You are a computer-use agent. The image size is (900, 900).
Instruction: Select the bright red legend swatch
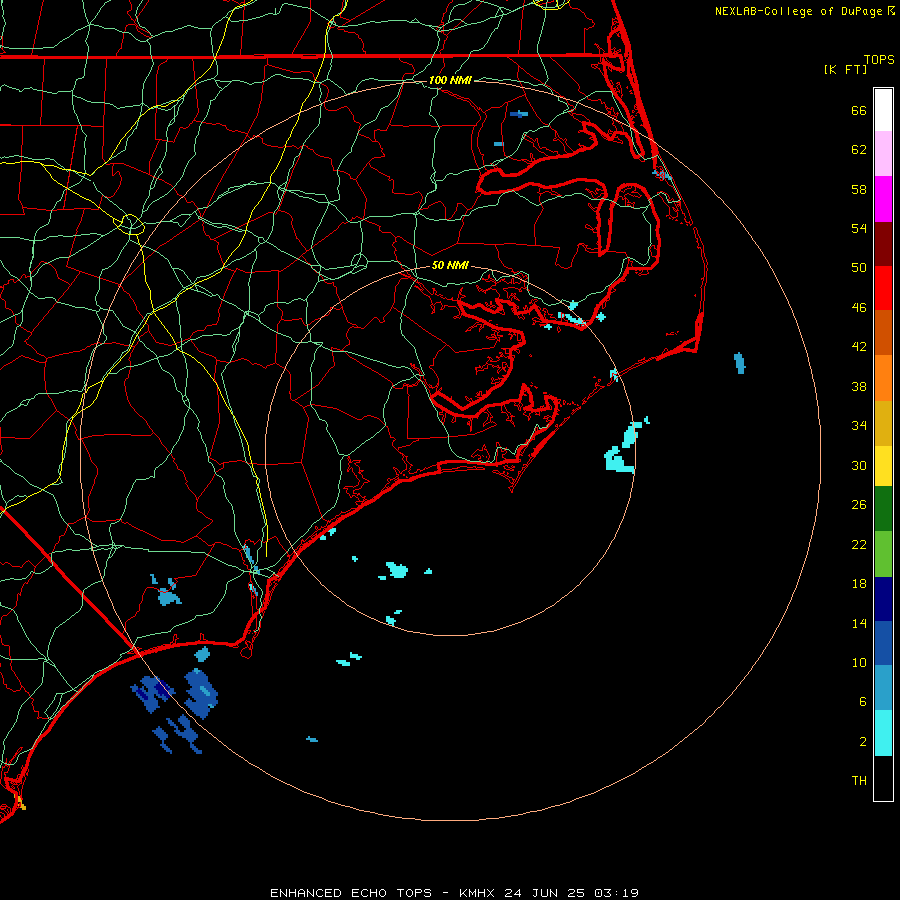[883, 288]
